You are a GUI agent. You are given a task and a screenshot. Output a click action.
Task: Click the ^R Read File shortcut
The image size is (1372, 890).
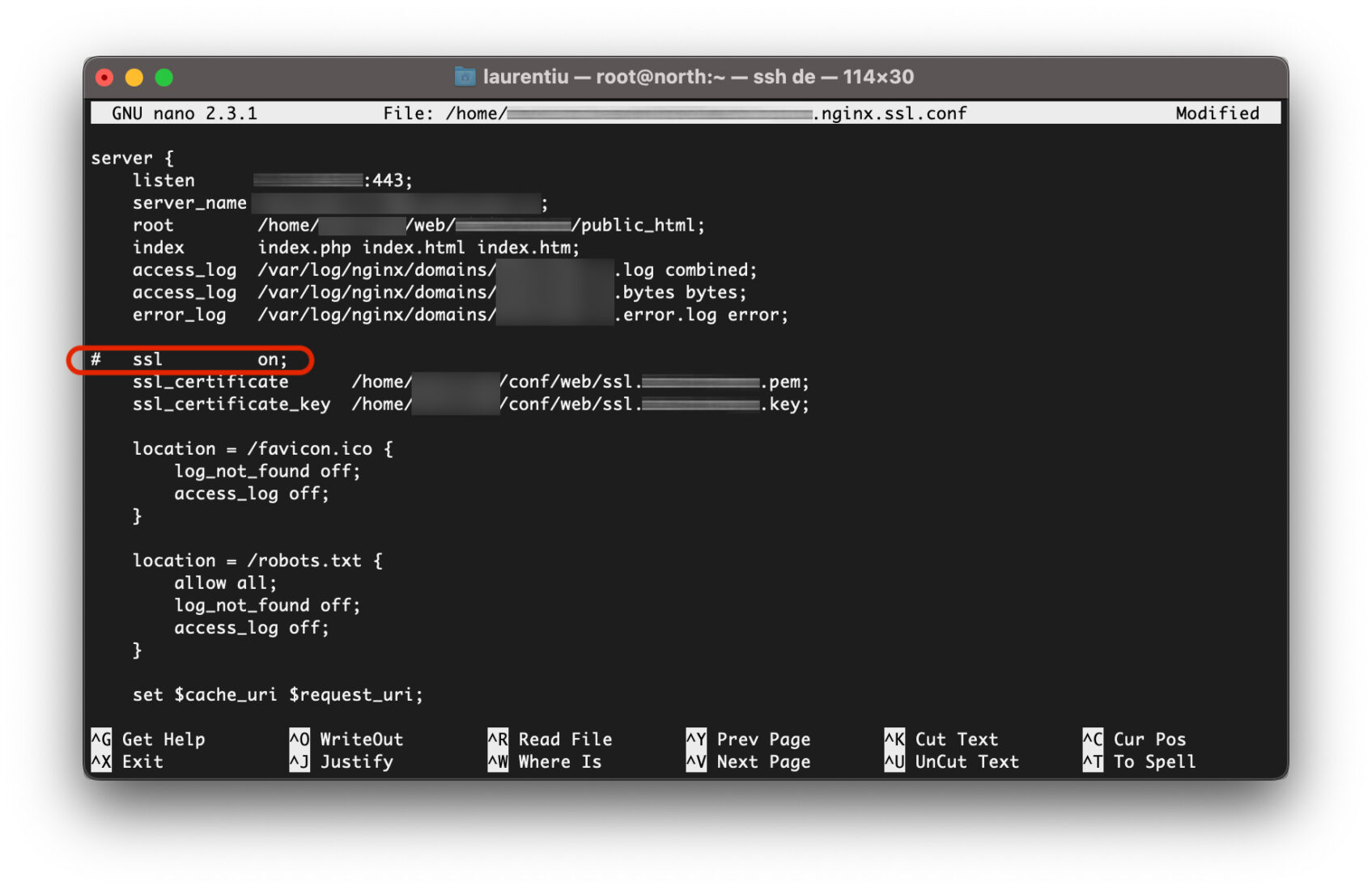(x=550, y=739)
